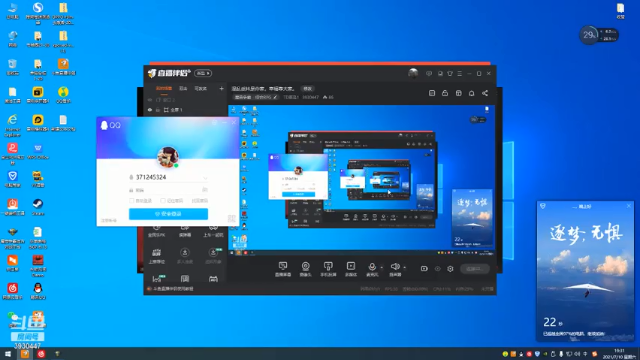Click the webcam source icon in streaming toolbar
Image resolution: width=640 pixels, height=360 pixels.
click(305, 267)
